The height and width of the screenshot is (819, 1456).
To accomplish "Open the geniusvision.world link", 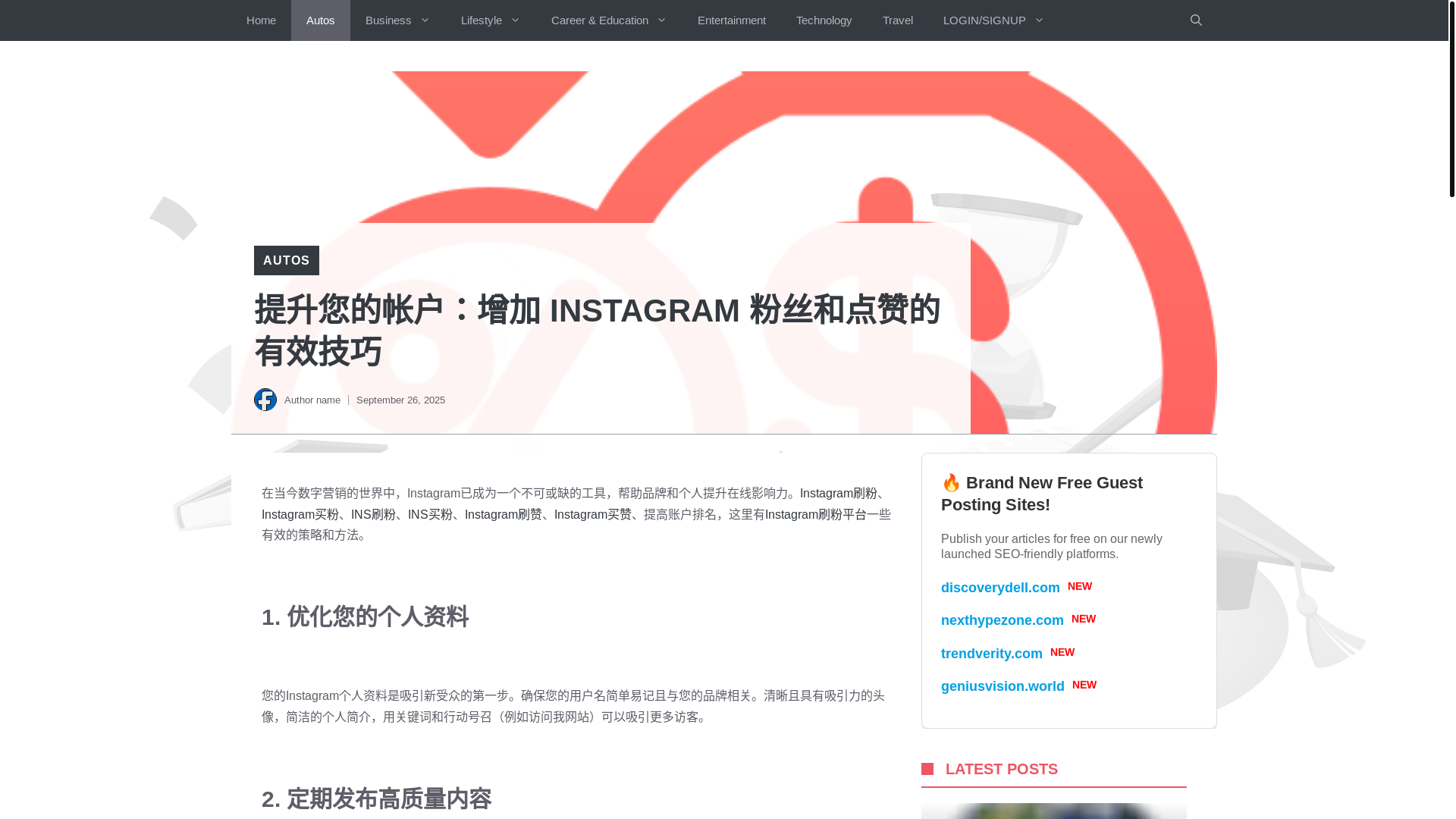I will (1002, 686).
